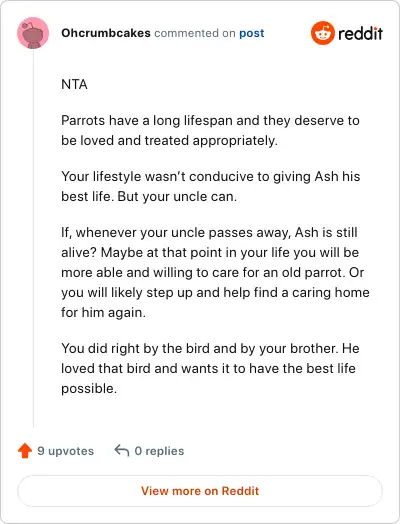400x524 pixels.
Task: Click the paragraph starting "You did right by"
Action: coord(210,368)
